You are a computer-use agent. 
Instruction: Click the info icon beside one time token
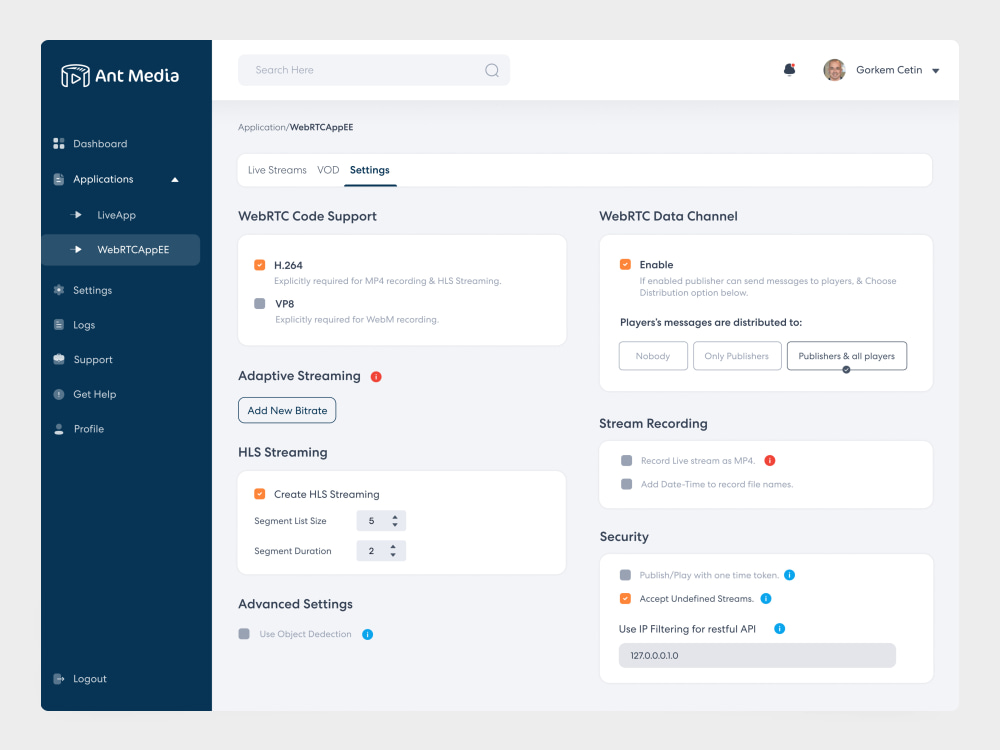[790, 575]
